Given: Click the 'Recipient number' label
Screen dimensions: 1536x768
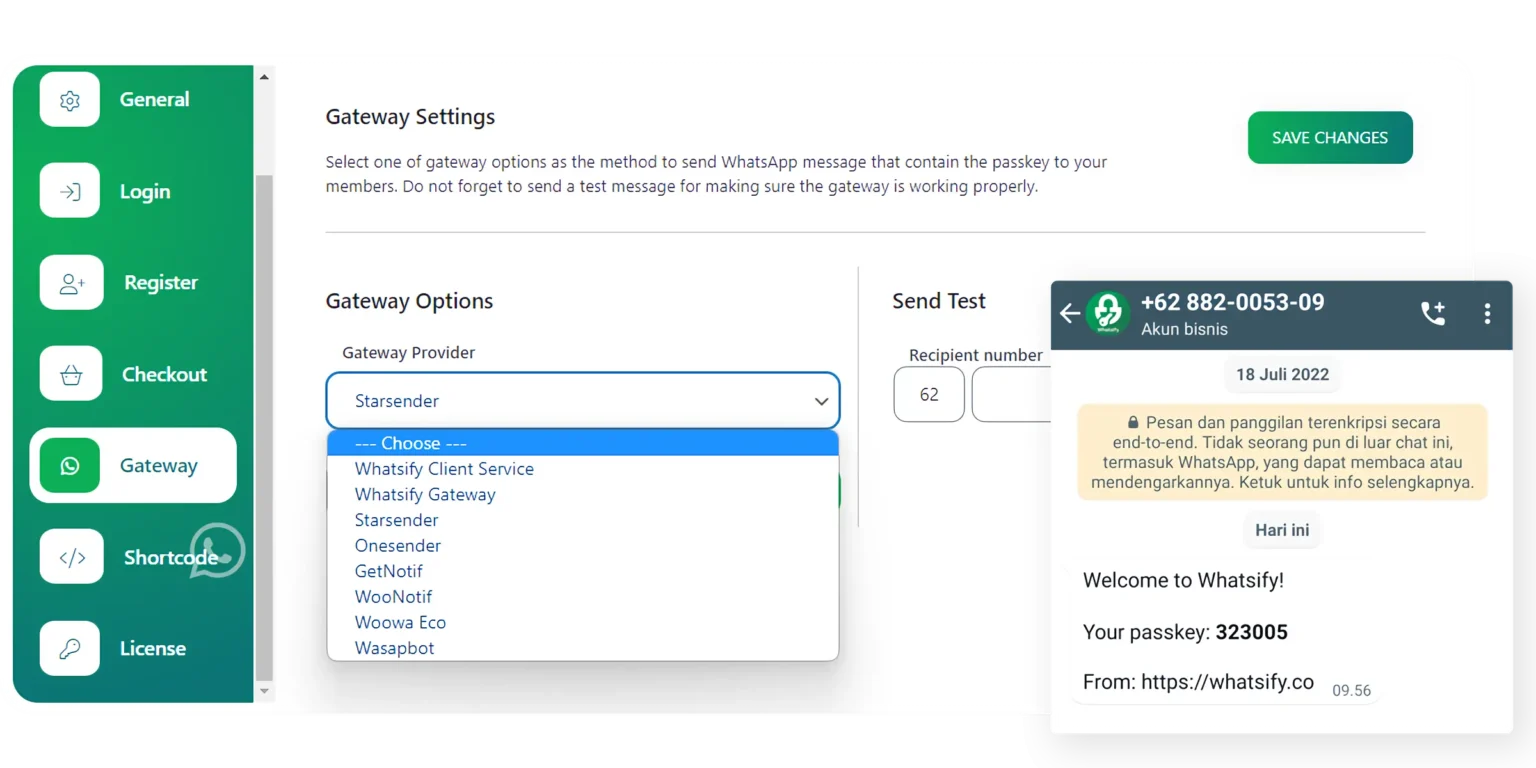Looking at the screenshot, I should click(976, 355).
